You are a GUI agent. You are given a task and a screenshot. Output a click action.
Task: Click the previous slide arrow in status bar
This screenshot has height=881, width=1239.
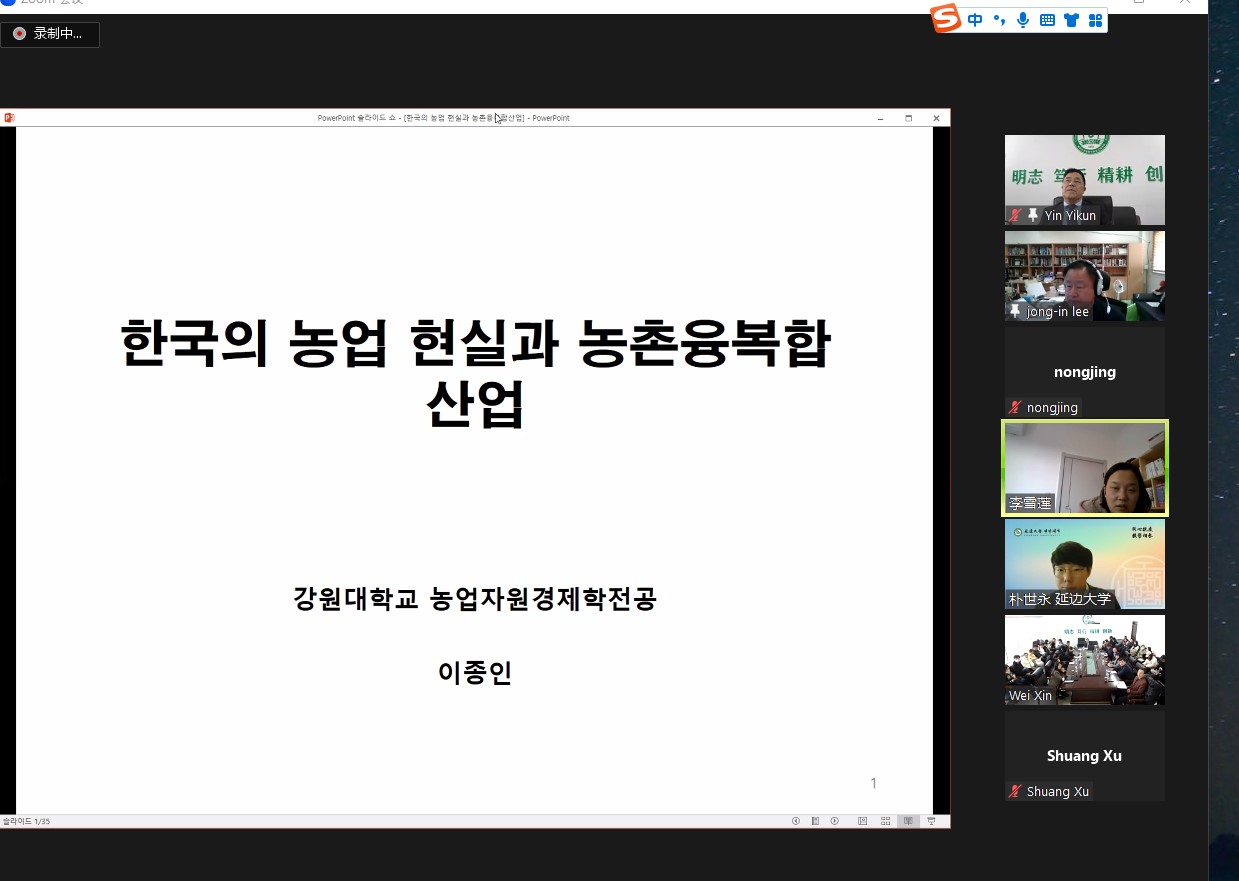796,821
